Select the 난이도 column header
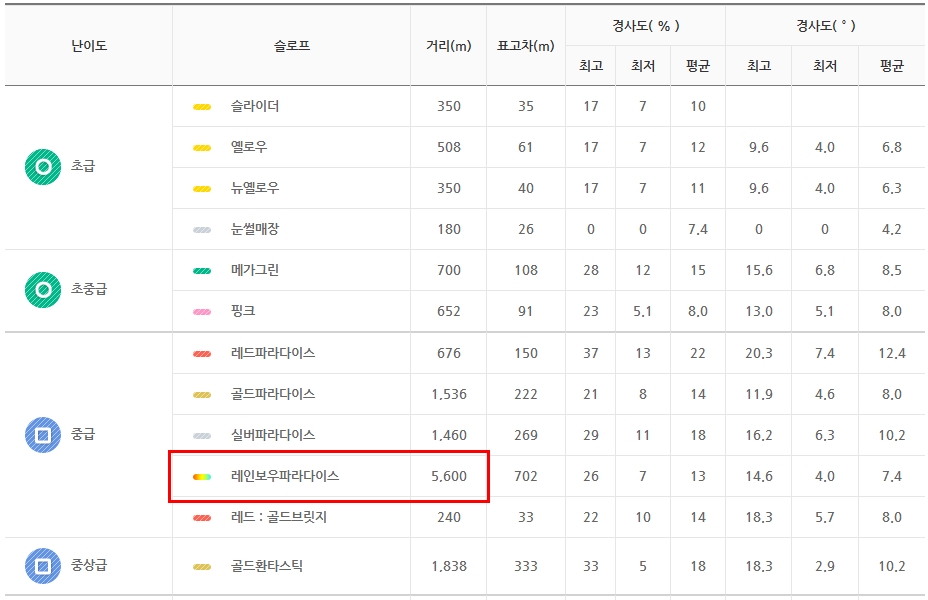Image resolution: width=928 pixels, height=600 pixels. point(89,46)
